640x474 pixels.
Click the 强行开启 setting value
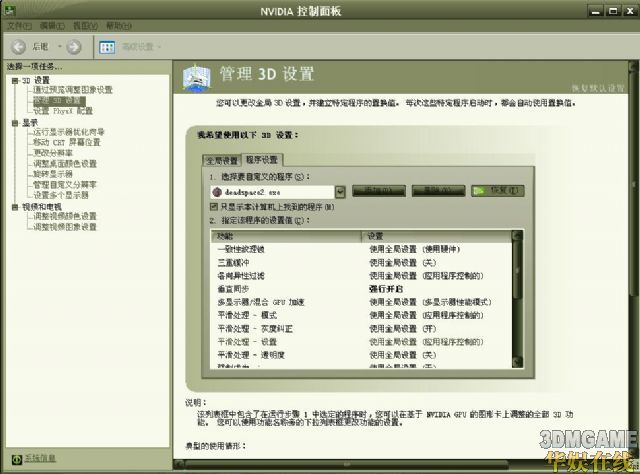(x=386, y=289)
